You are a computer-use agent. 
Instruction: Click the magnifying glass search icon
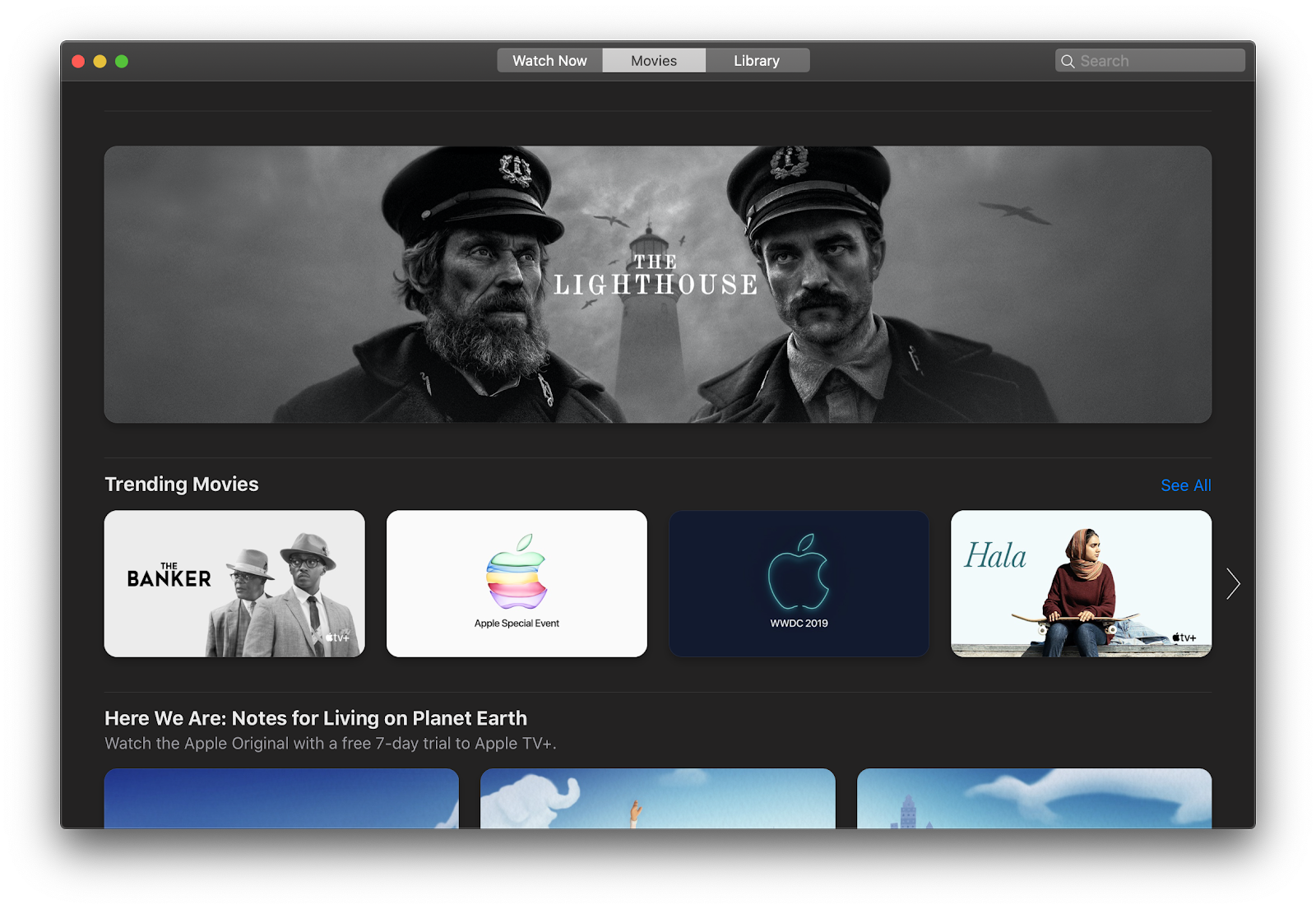pos(1068,62)
